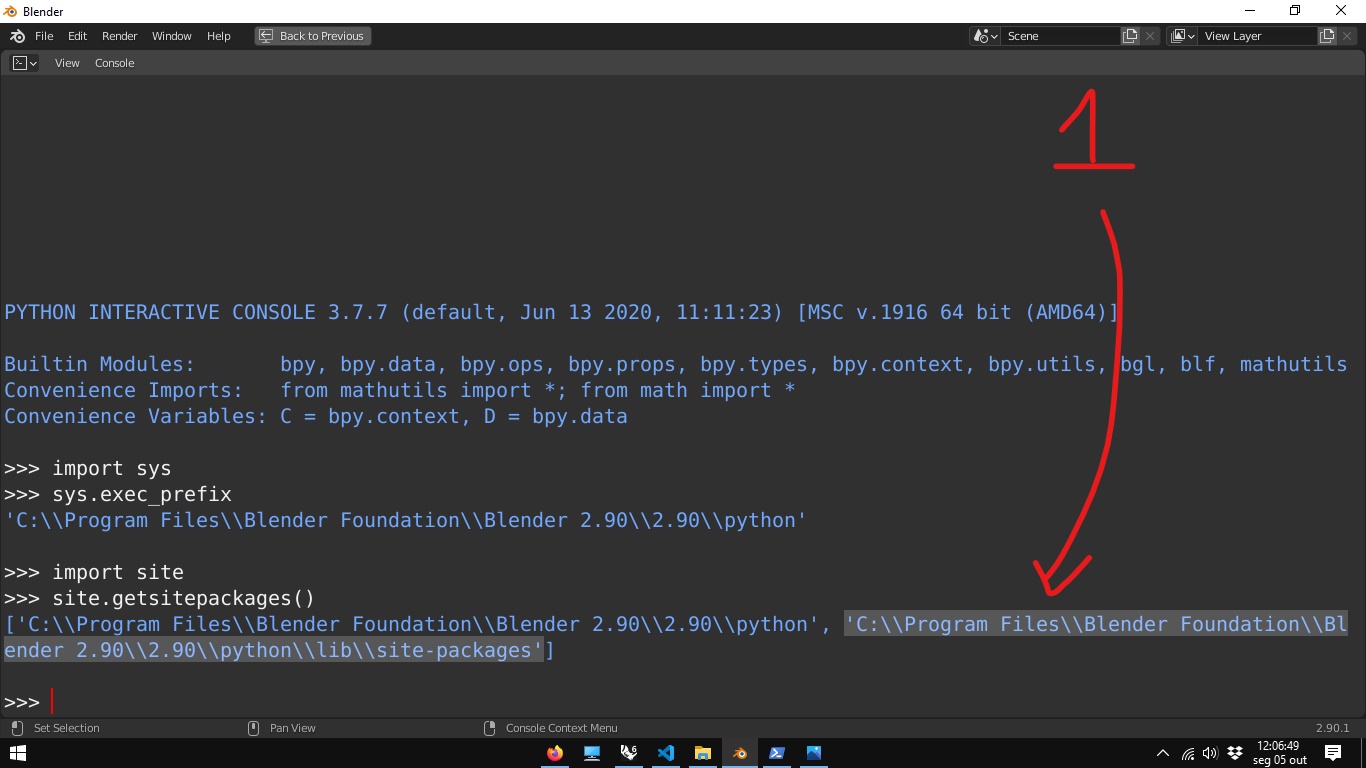Click the Dropbox tray icon
Image resolution: width=1366 pixels, height=768 pixels.
tap(1235, 753)
